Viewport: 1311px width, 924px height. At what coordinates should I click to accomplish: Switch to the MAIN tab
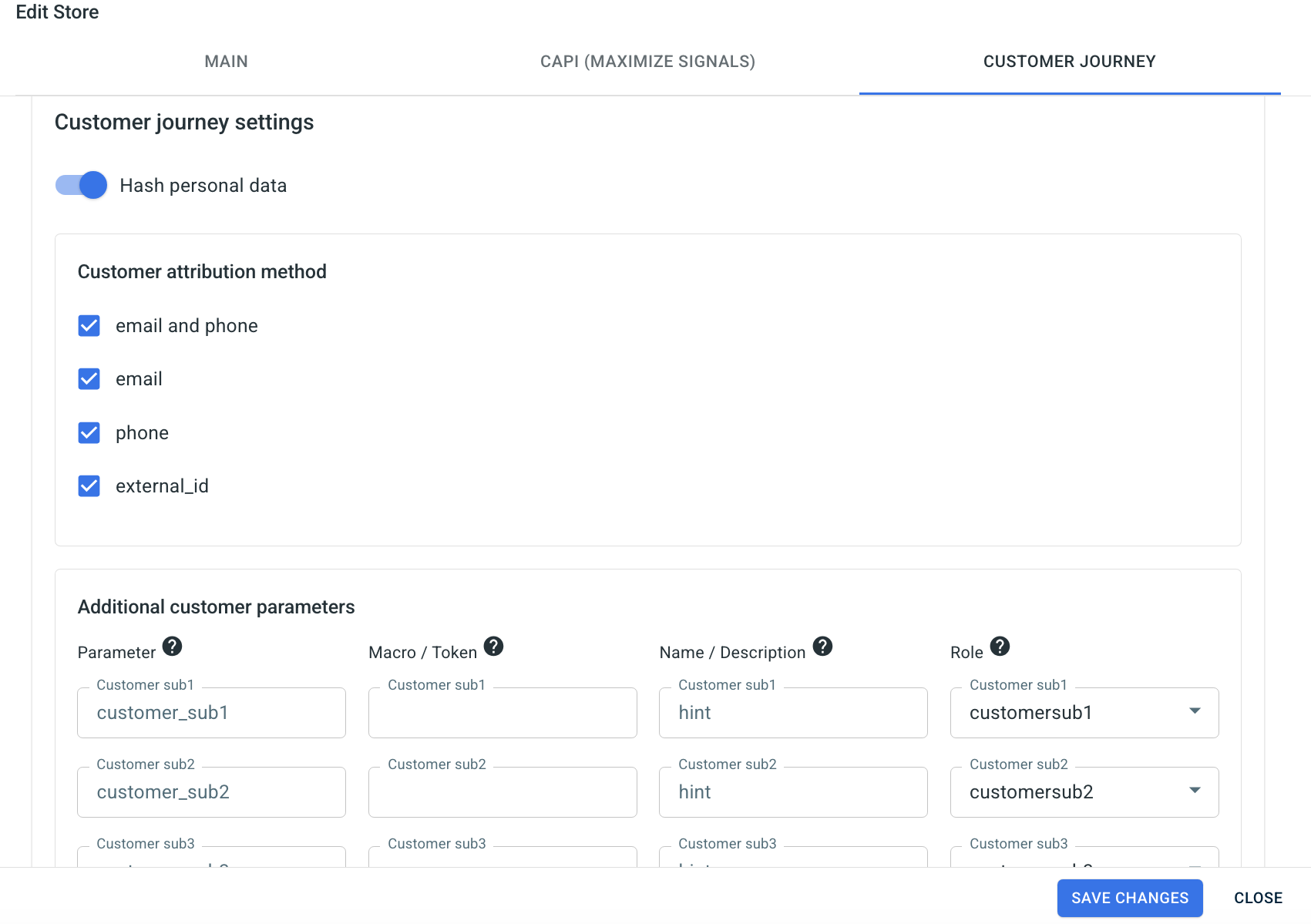click(227, 62)
